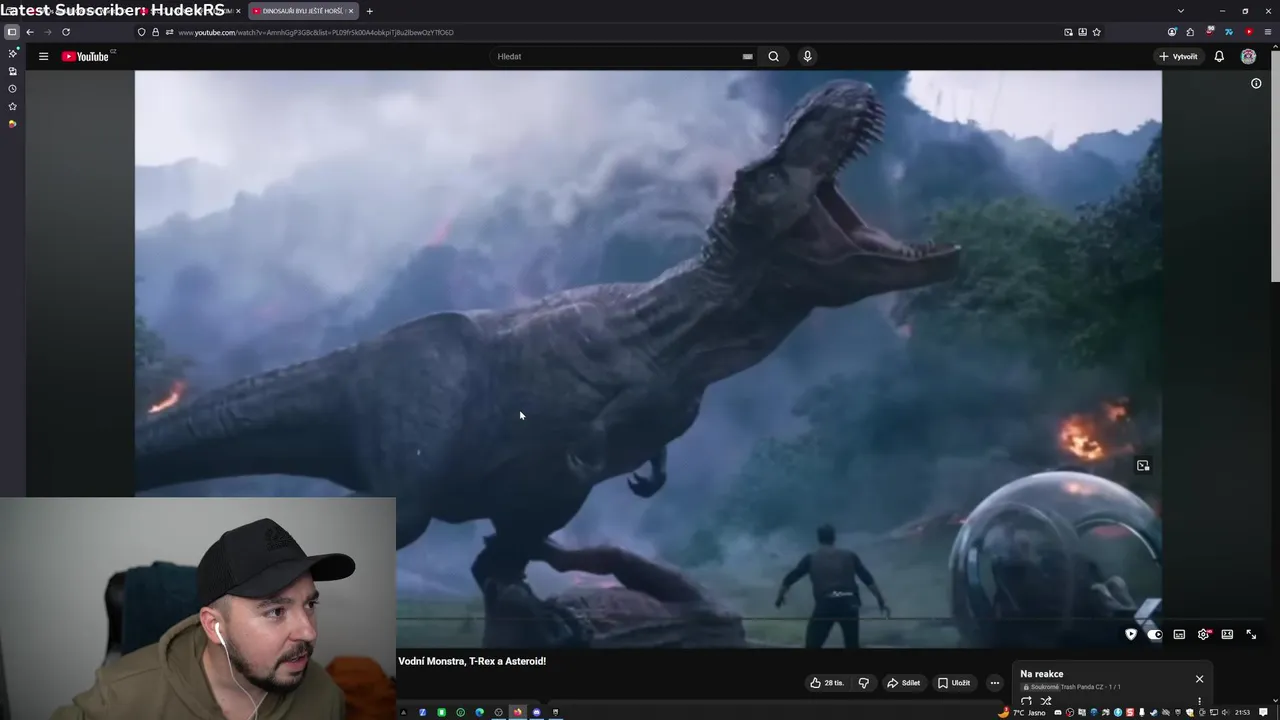Open the YouTube hamburger guide menu
This screenshot has width=1280, height=720.
pos(43,56)
